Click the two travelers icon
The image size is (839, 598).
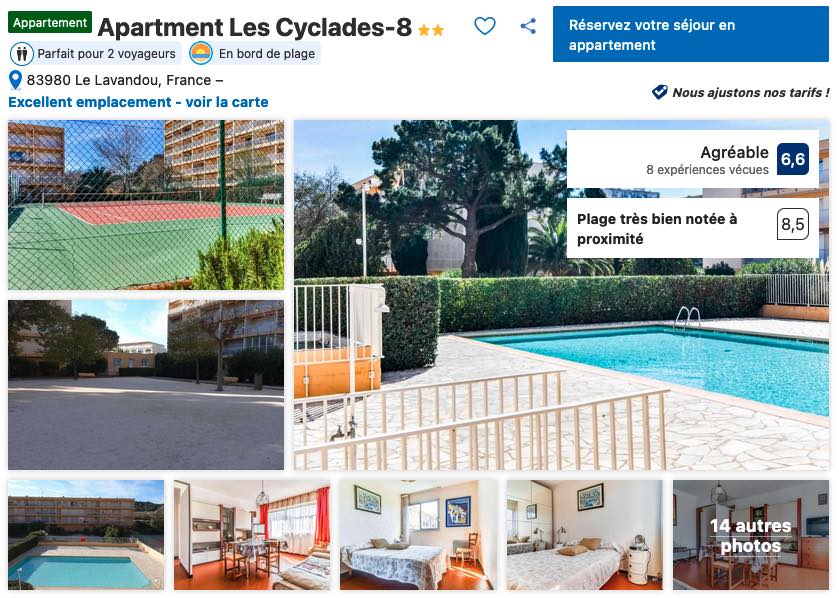[22, 54]
